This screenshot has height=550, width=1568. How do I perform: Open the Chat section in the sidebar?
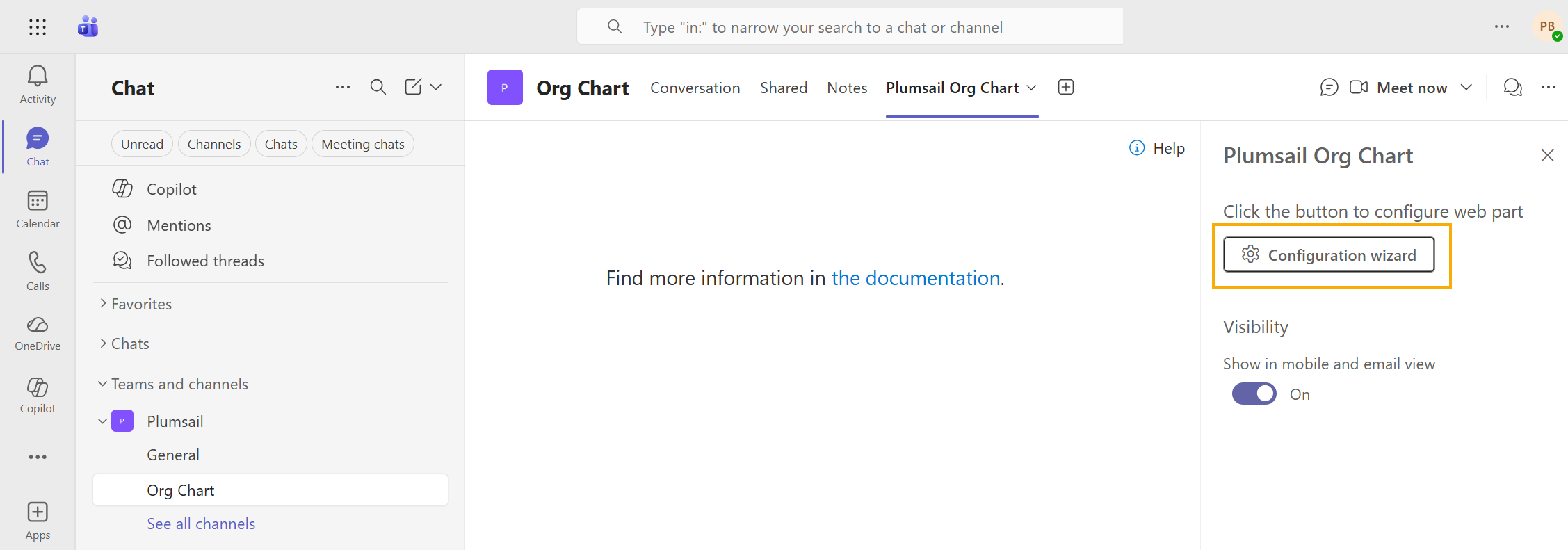click(x=38, y=147)
